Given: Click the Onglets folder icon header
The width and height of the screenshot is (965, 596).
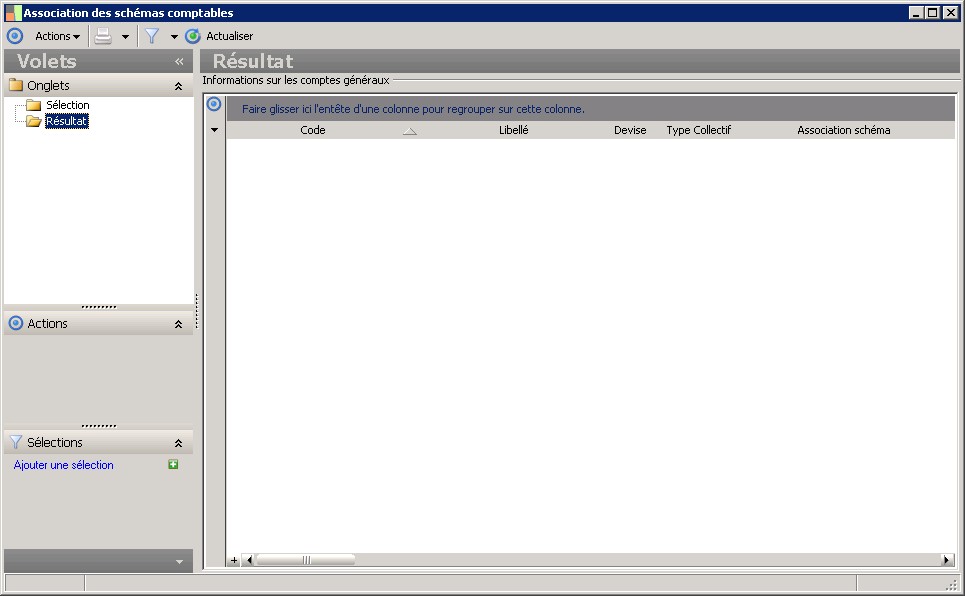Looking at the screenshot, I should [x=16, y=85].
